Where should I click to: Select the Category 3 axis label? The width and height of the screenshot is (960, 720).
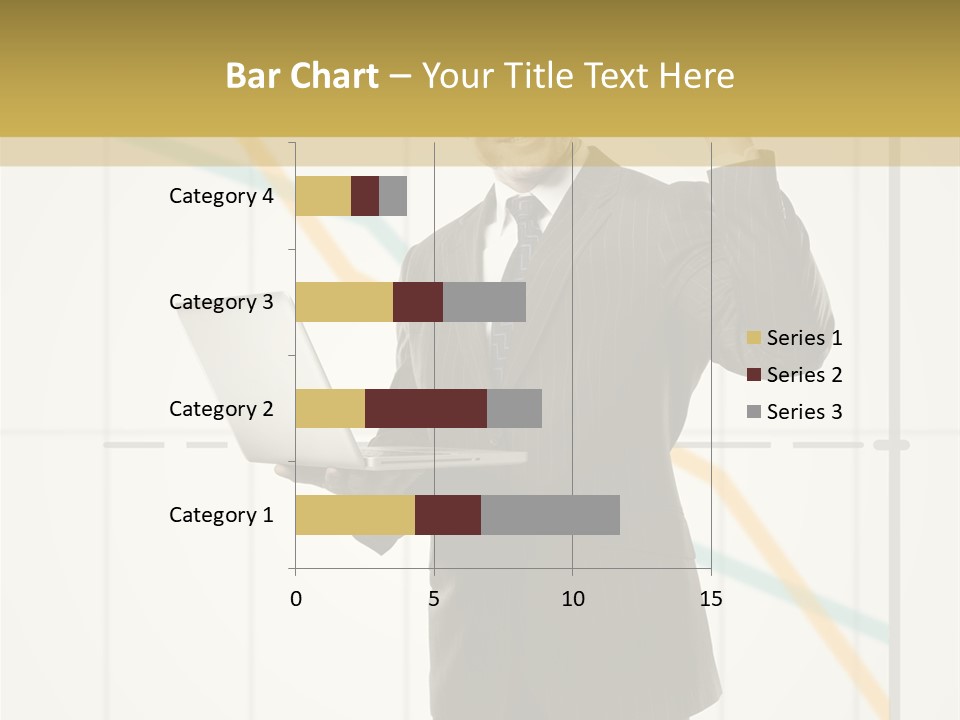[221, 302]
